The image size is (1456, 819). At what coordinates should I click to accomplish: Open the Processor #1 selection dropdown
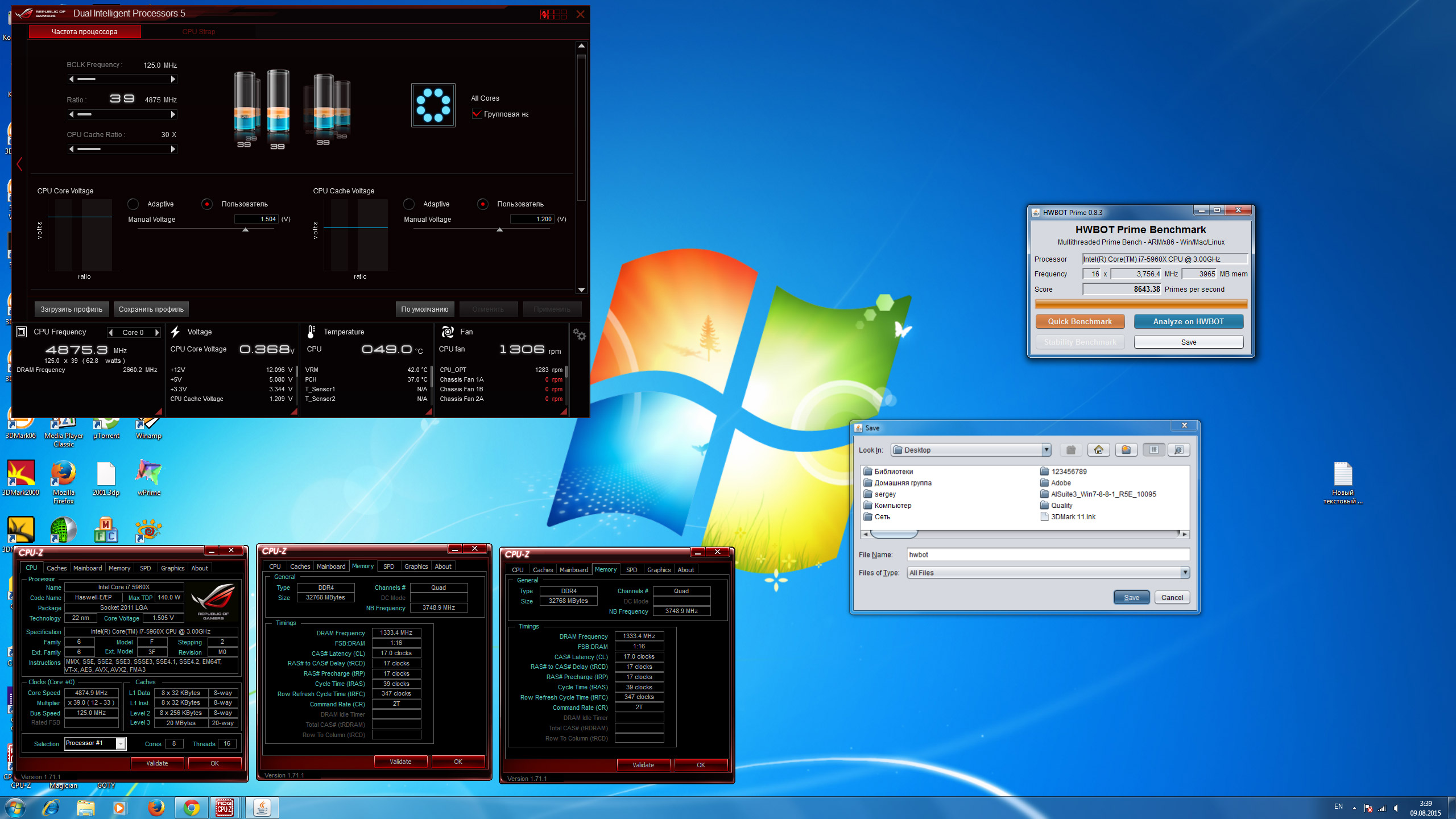121,743
